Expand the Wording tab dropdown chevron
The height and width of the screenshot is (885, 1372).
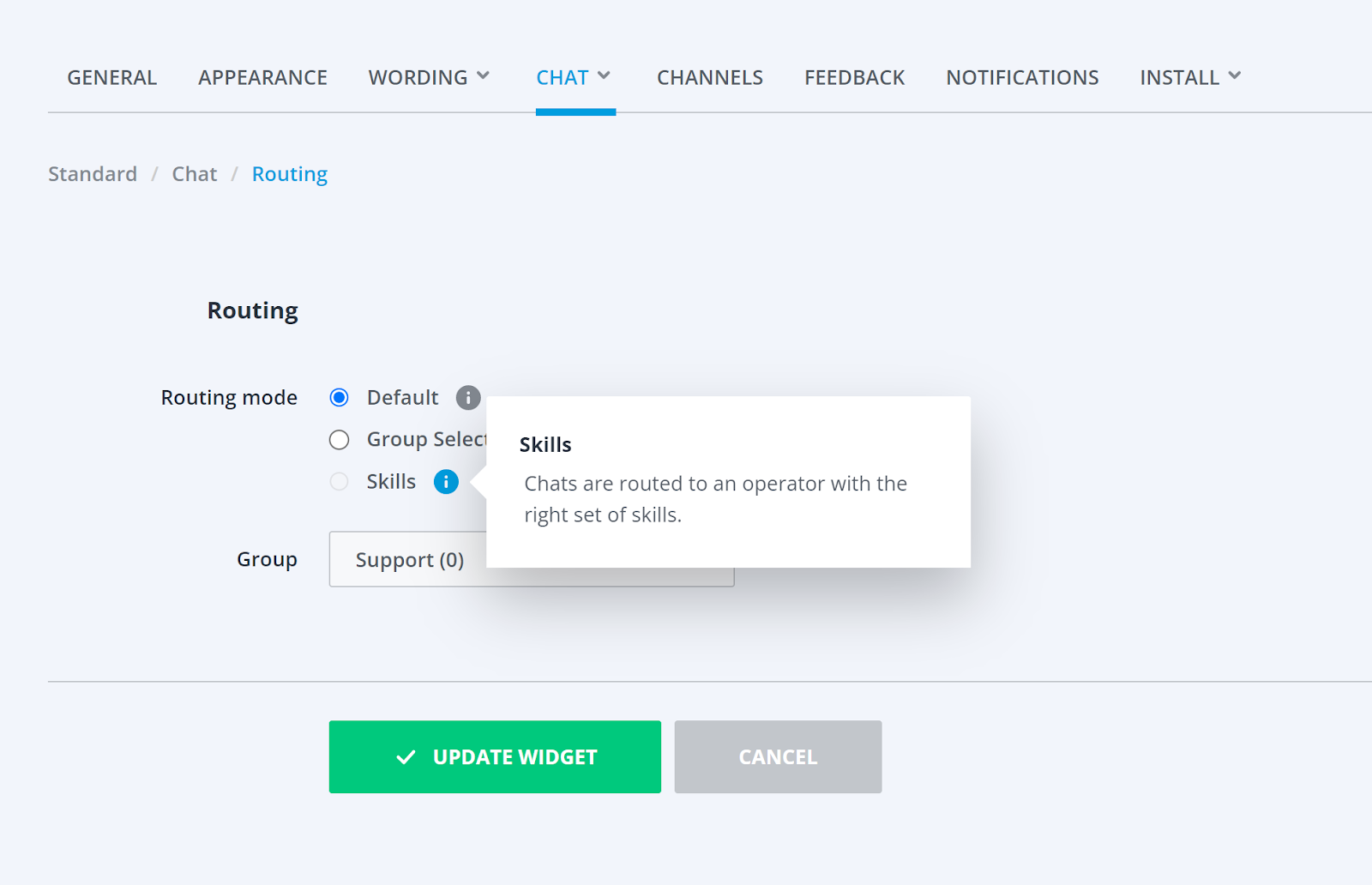[x=484, y=76]
